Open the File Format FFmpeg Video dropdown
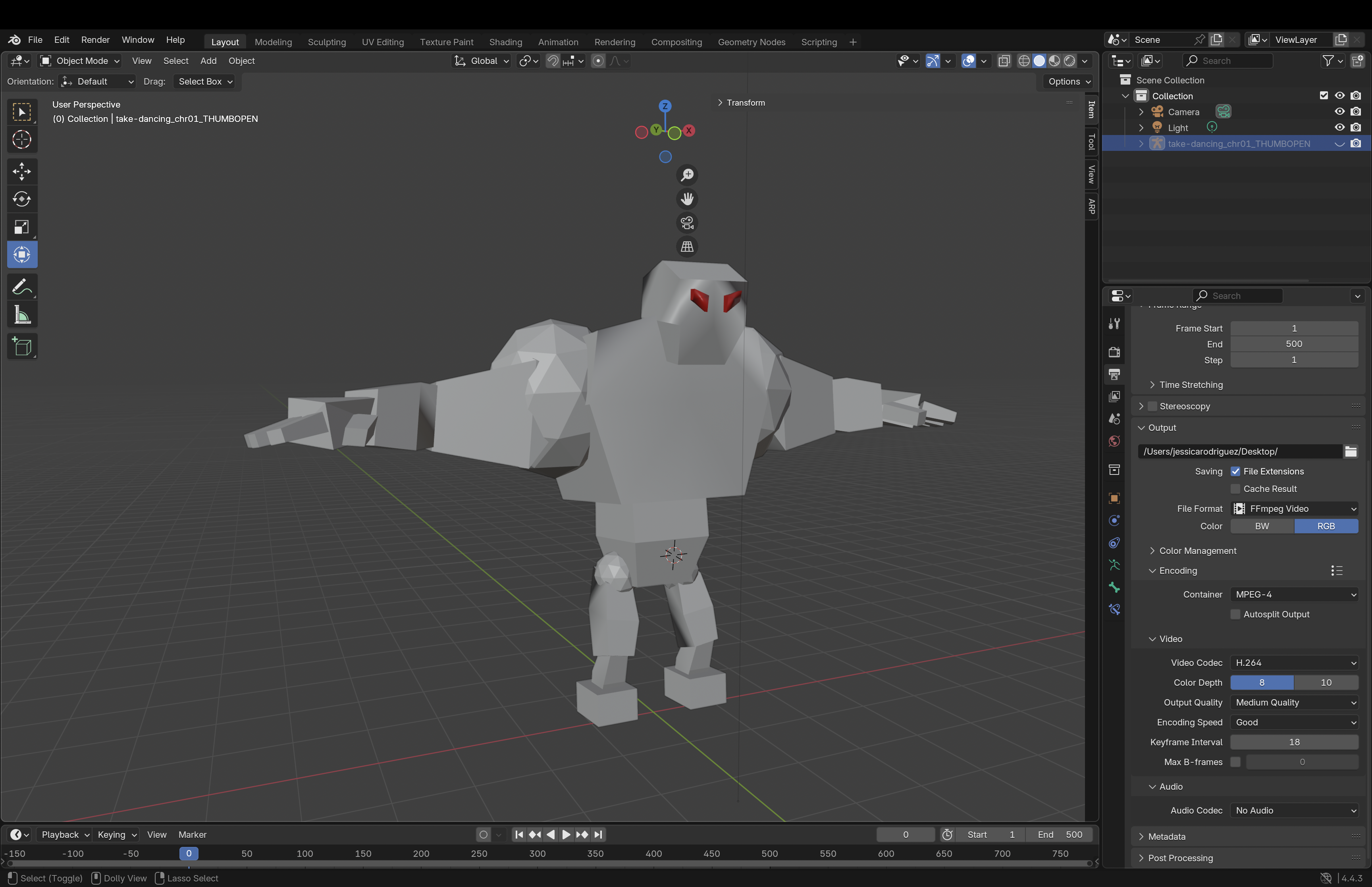Screen dimensions: 1372x887 coord(1294,509)
